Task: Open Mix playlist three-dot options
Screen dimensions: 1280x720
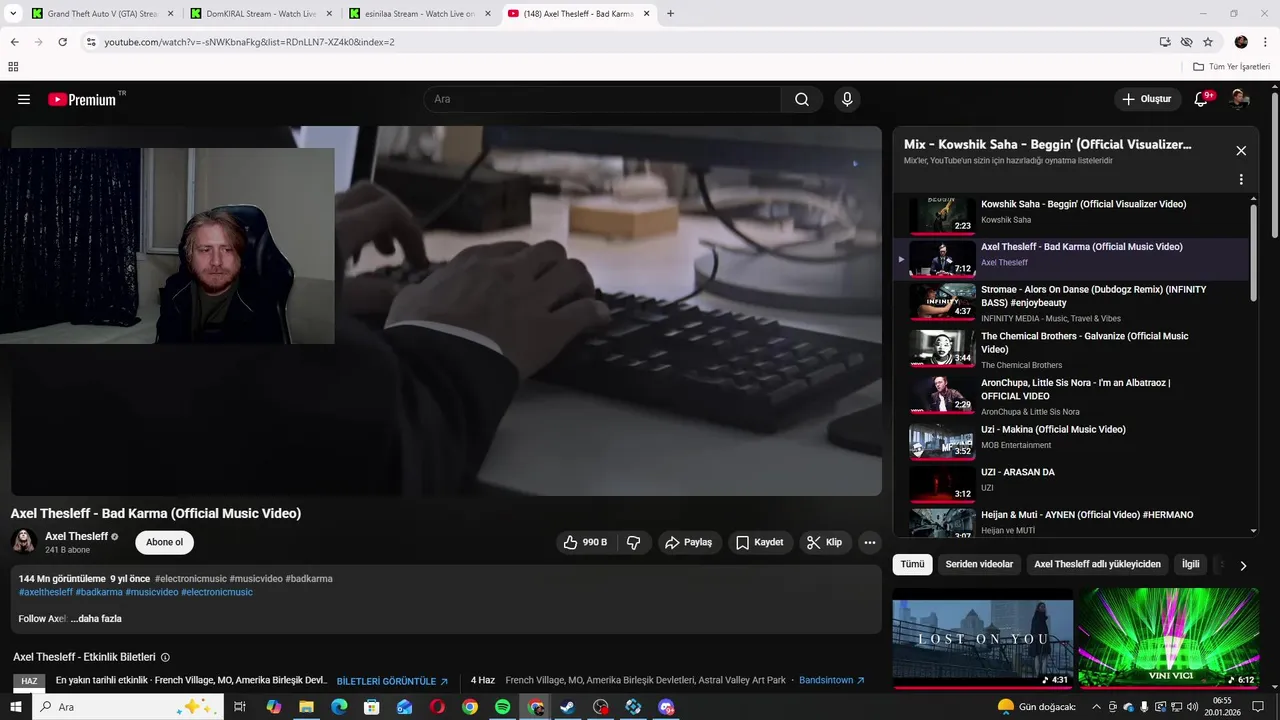Action: click(x=1241, y=180)
